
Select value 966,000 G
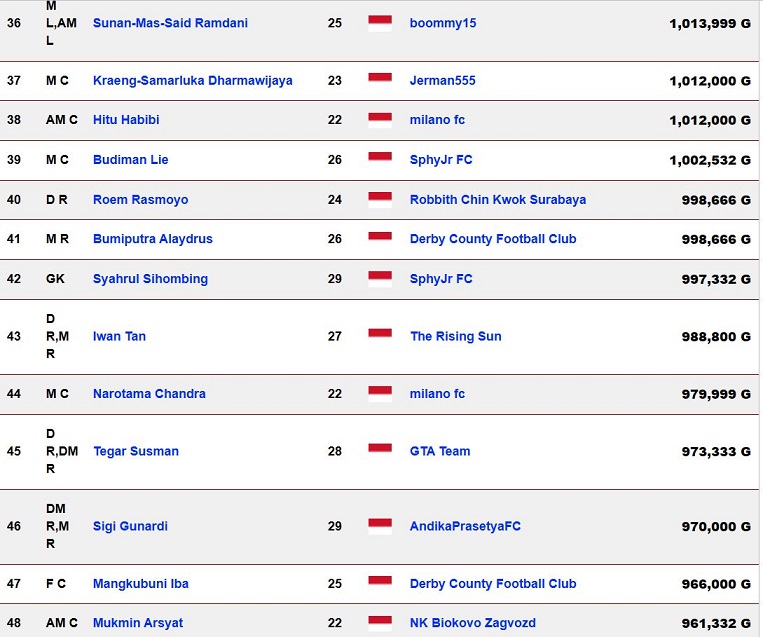(716, 584)
